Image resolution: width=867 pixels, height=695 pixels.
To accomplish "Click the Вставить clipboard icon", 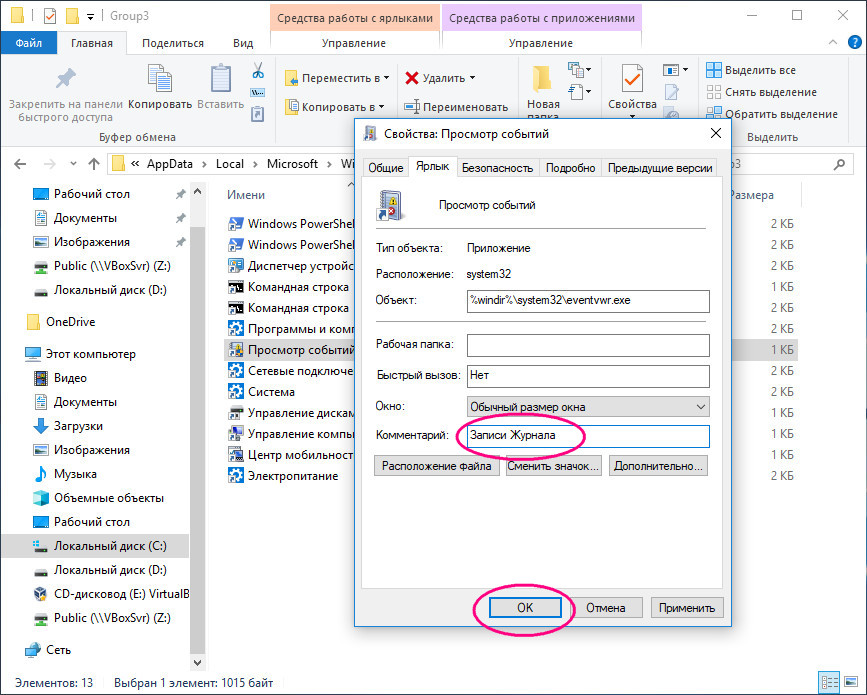I will (221, 78).
